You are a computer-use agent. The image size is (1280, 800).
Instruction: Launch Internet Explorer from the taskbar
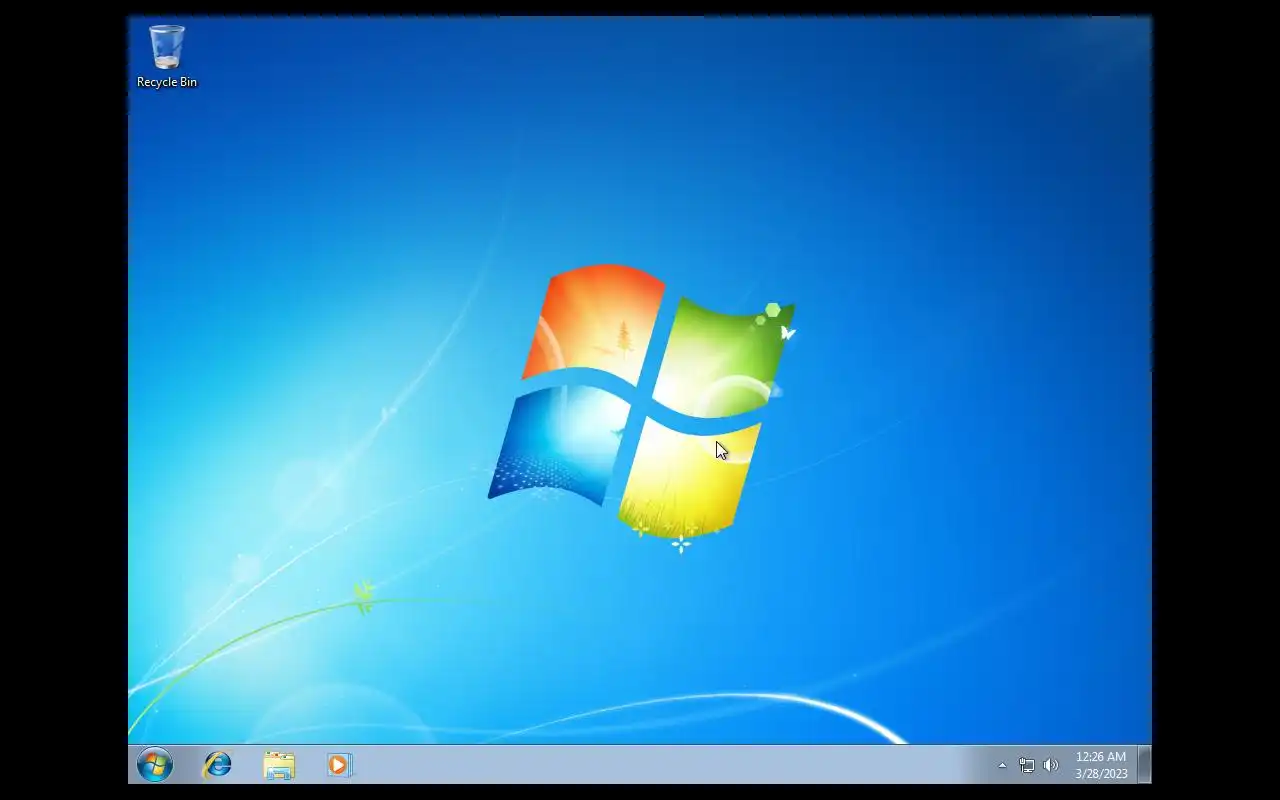click(x=217, y=765)
